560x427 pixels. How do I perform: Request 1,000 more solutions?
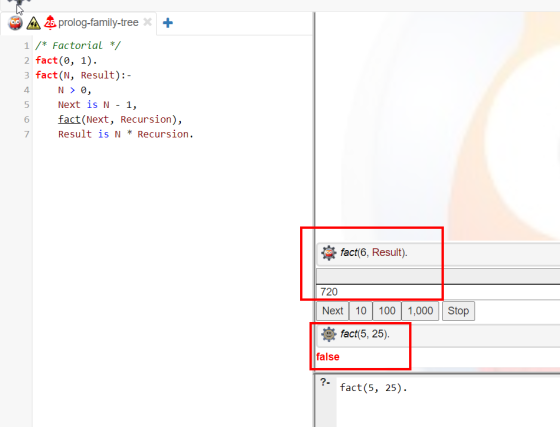point(420,311)
